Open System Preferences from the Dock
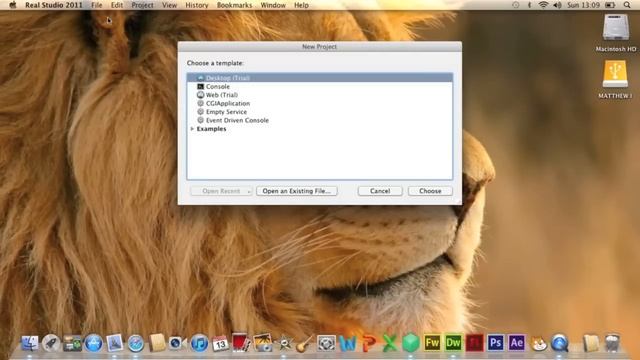The image size is (640, 360). 326,343
